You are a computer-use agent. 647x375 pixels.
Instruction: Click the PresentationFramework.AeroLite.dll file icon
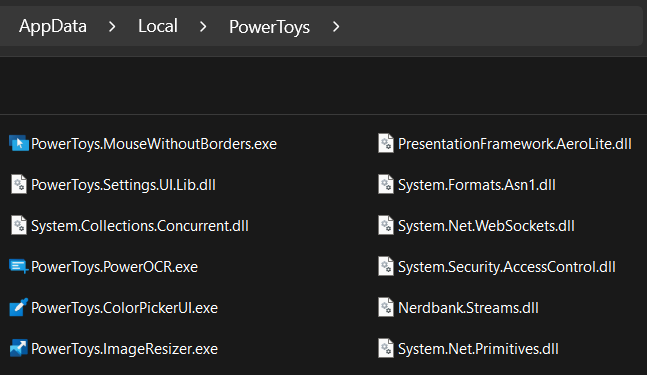[x=386, y=143]
